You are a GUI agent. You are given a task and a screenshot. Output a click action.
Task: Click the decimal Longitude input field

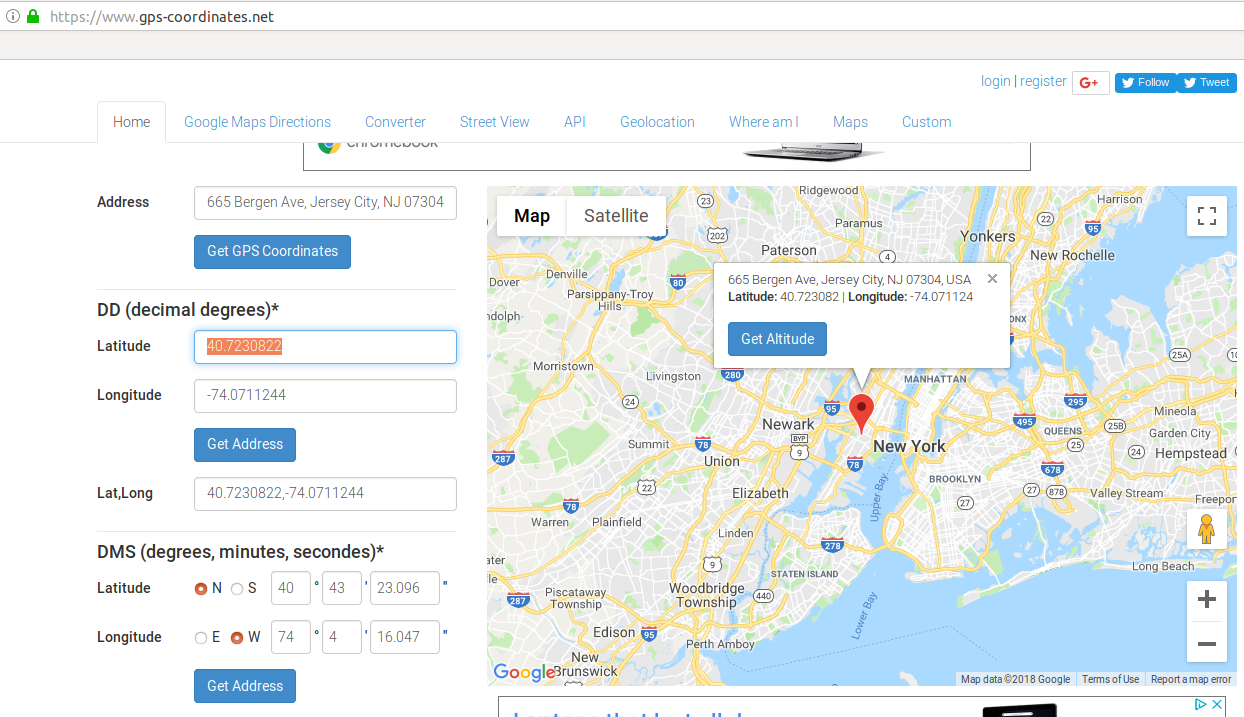pyautogui.click(x=325, y=396)
